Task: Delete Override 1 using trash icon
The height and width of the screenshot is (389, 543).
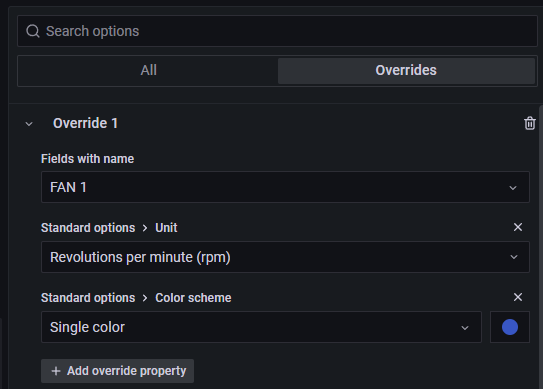Action: click(x=529, y=123)
